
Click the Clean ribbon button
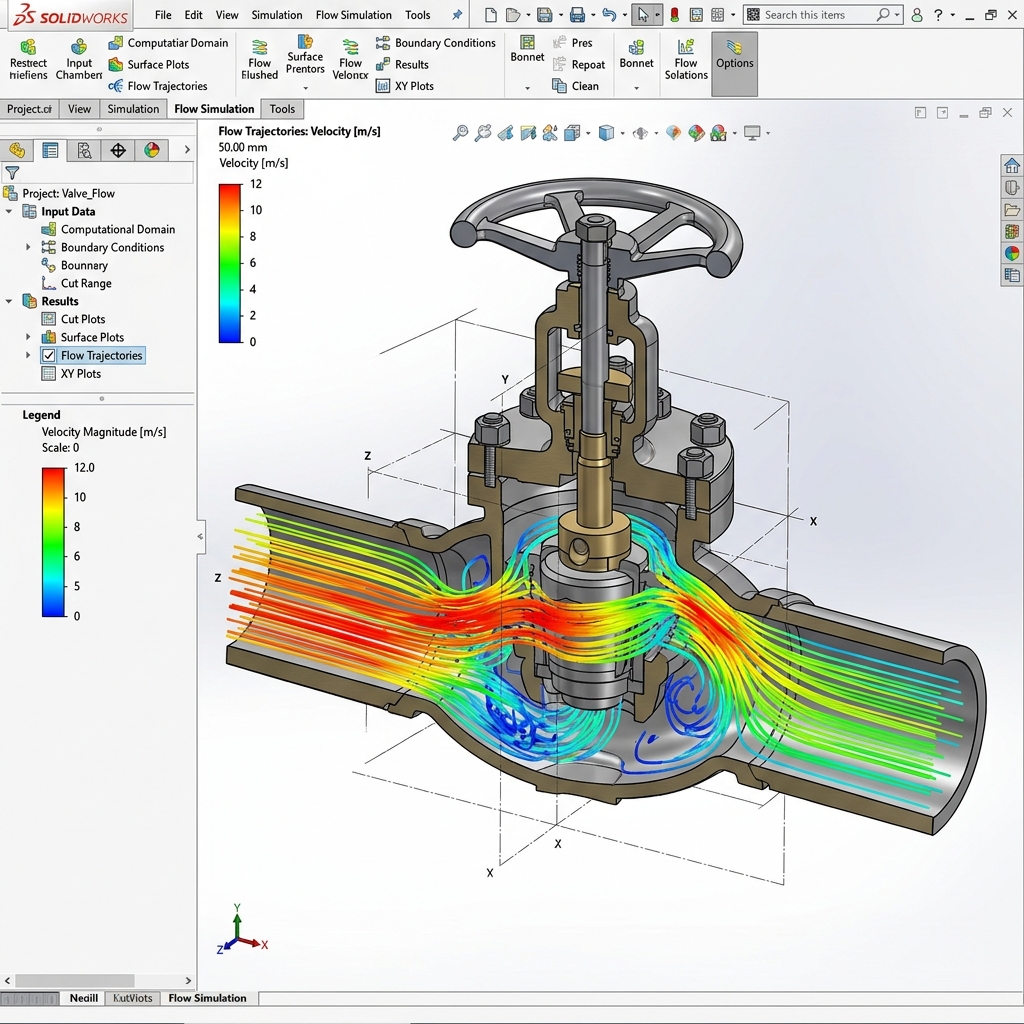click(575, 86)
